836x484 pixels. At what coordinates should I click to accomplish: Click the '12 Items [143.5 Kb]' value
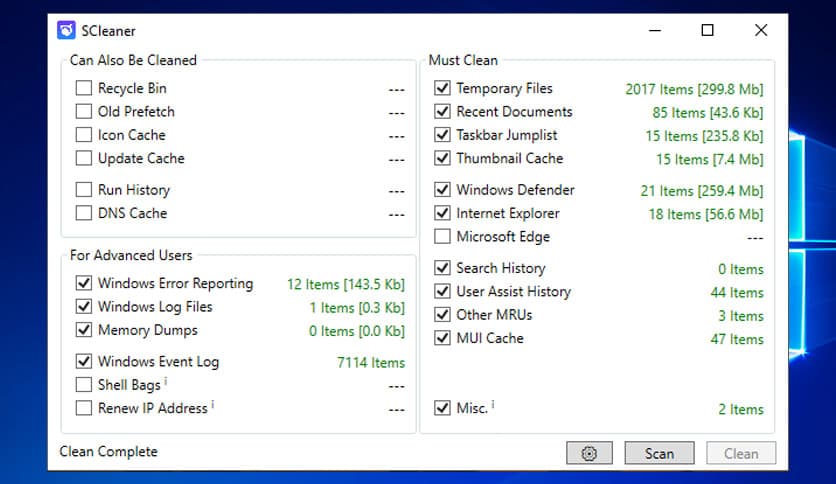tap(346, 284)
